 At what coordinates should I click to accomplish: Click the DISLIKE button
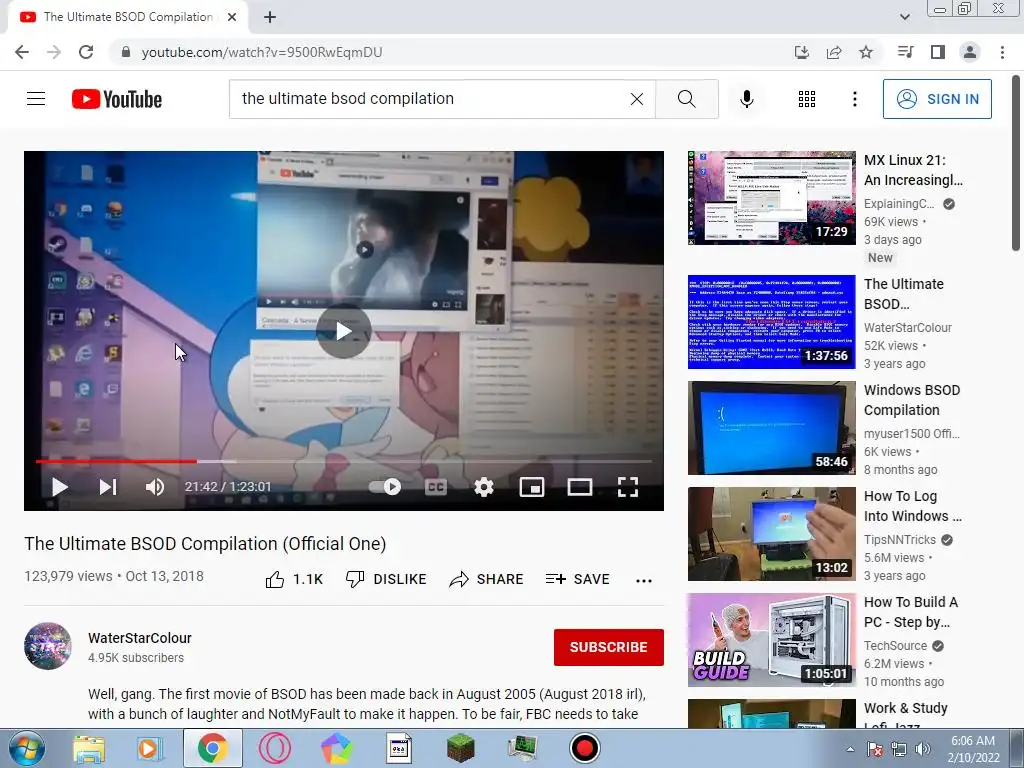click(x=385, y=579)
